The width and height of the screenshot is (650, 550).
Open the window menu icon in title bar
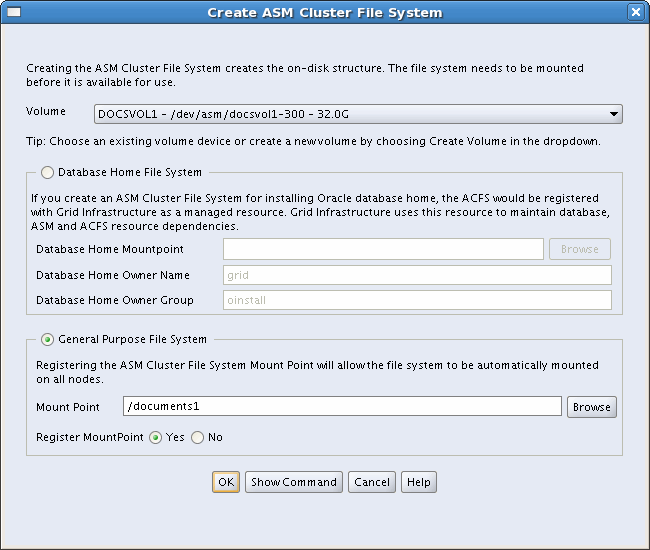point(14,12)
